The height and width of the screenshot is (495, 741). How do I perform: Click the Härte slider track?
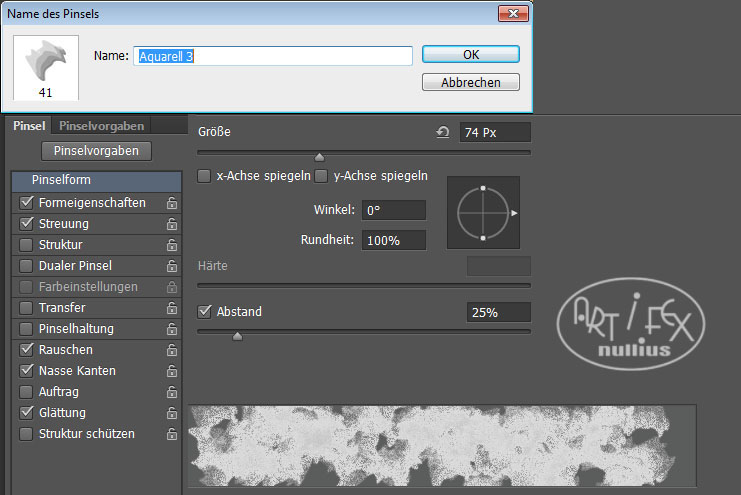(364, 285)
